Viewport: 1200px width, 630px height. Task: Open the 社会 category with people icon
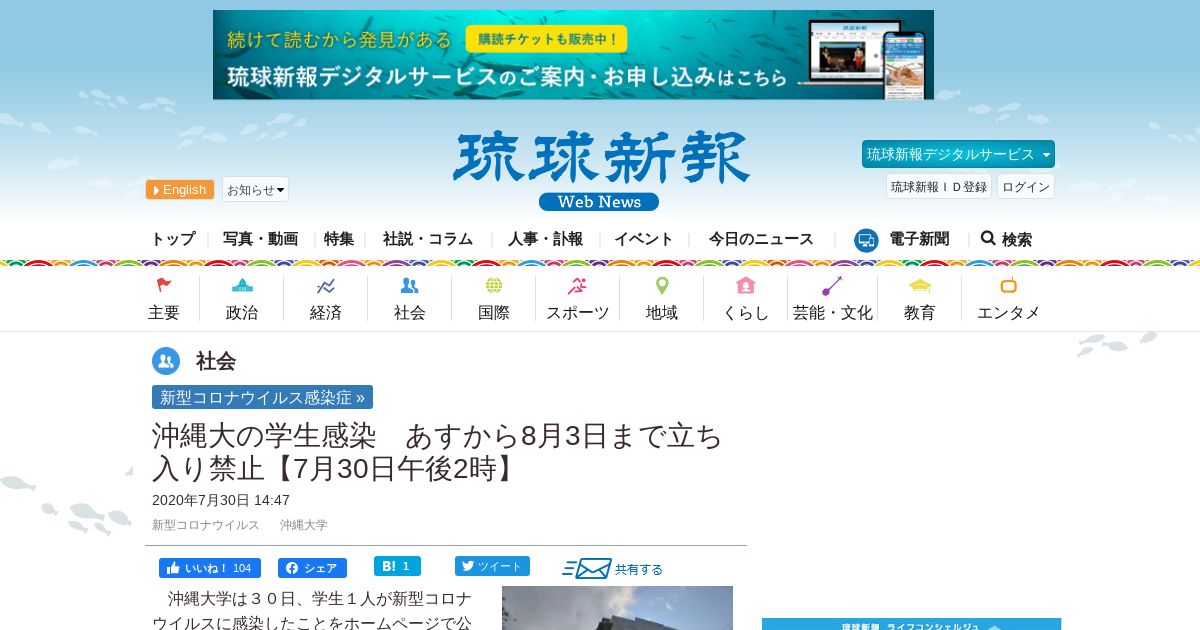click(410, 299)
